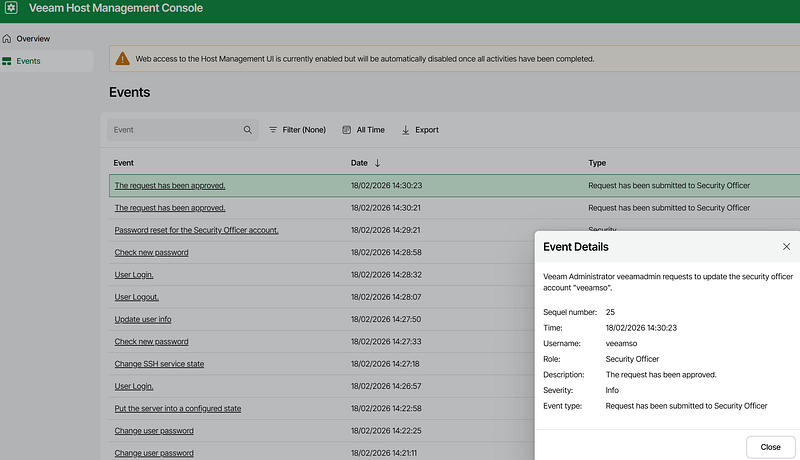Click the search magnifier icon
This screenshot has height=460, width=800.
(248, 130)
